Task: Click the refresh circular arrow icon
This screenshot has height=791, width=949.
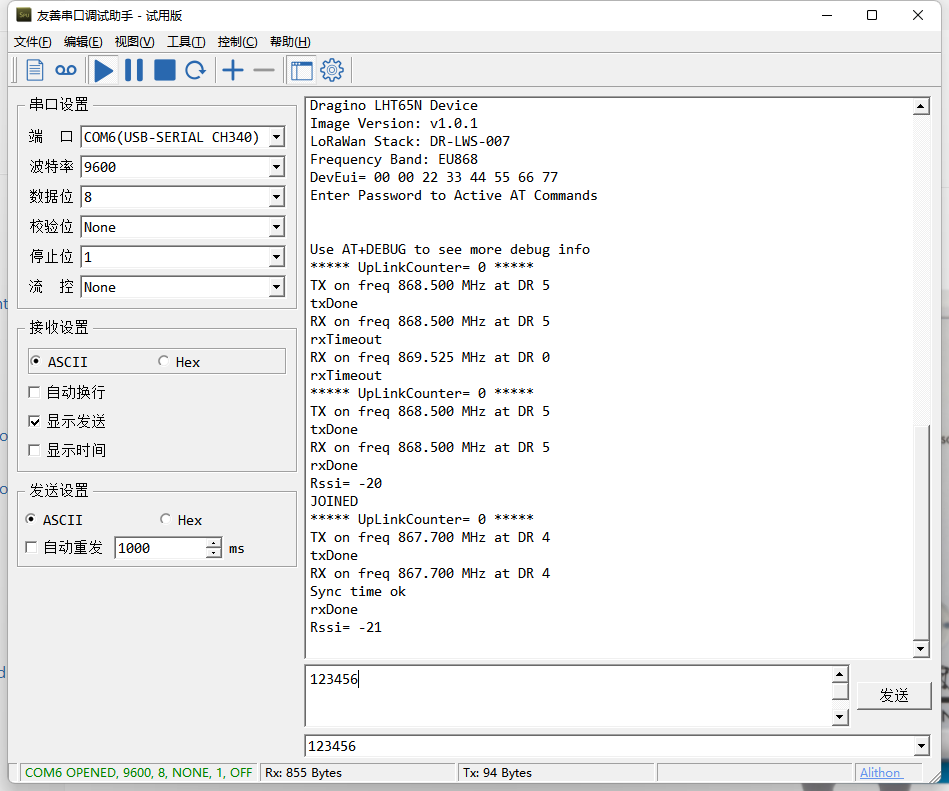Action: pos(195,70)
